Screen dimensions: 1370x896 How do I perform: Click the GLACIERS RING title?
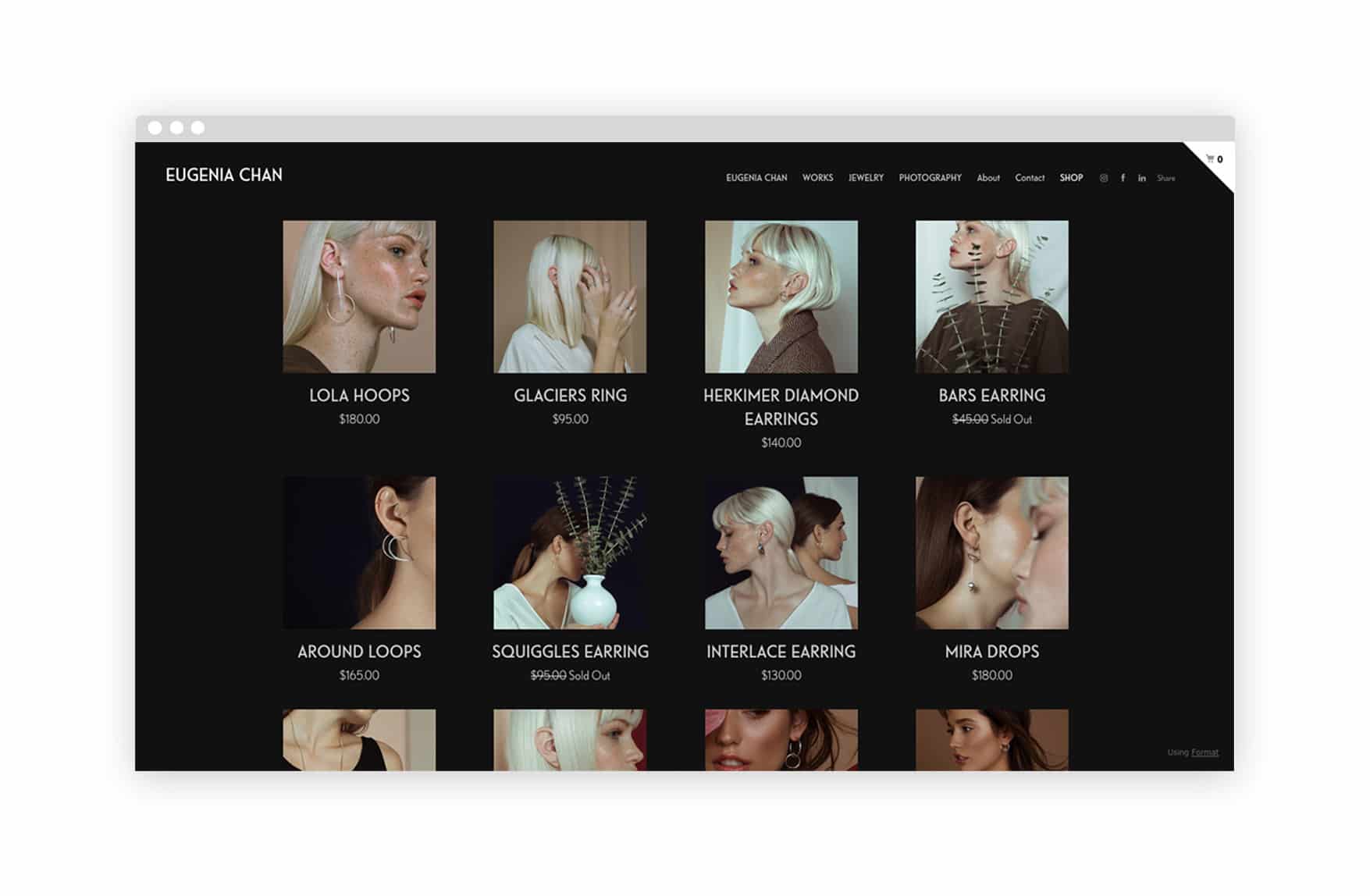click(x=570, y=396)
